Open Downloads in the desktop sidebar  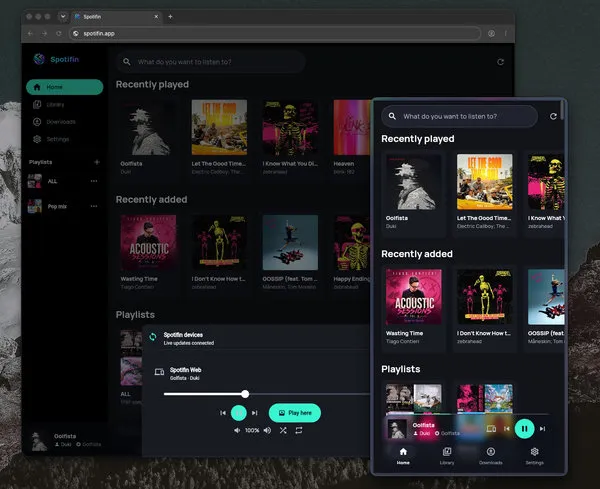(54, 122)
